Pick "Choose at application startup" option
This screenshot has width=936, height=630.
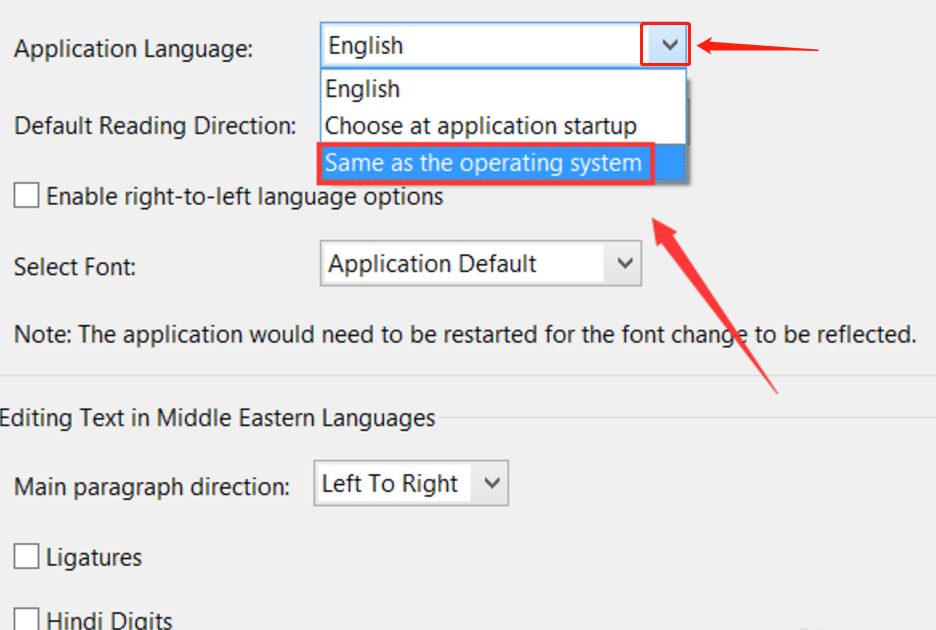coord(481,126)
